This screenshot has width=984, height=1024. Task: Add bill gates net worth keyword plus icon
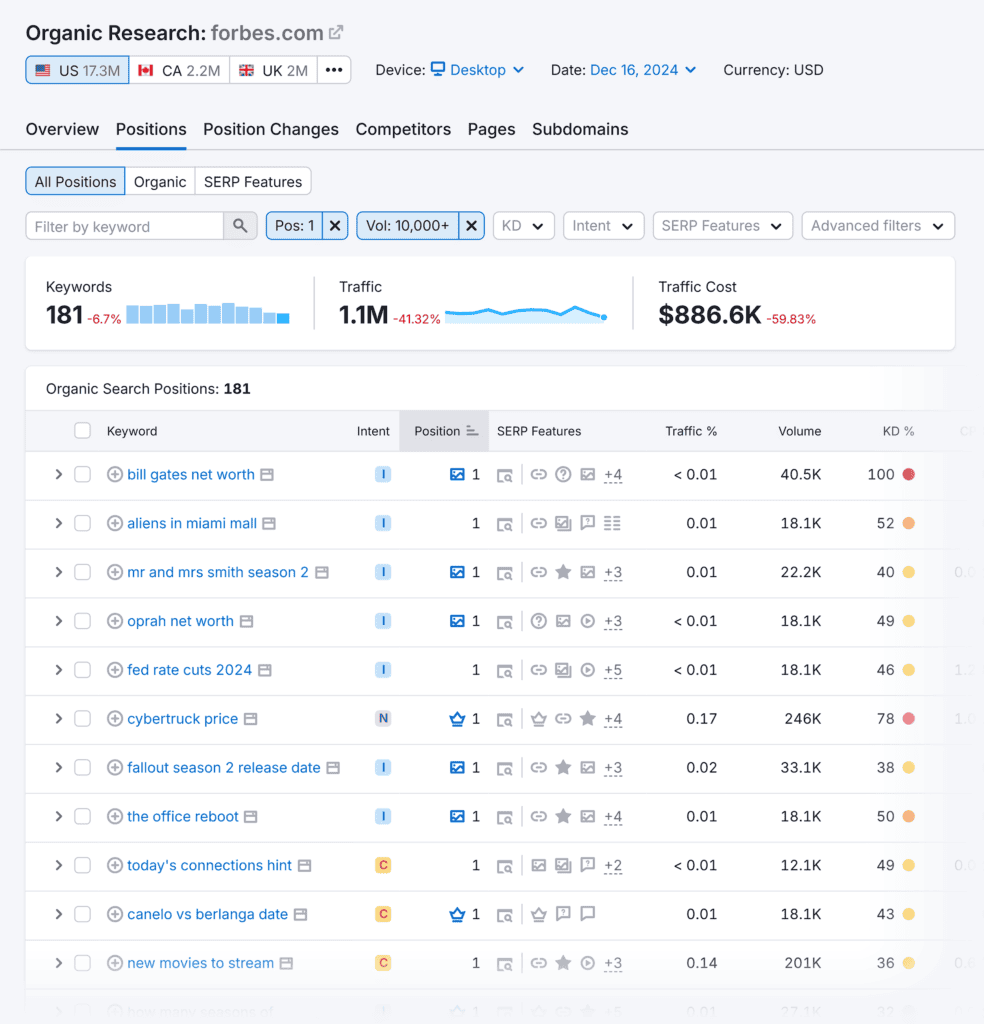click(114, 475)
